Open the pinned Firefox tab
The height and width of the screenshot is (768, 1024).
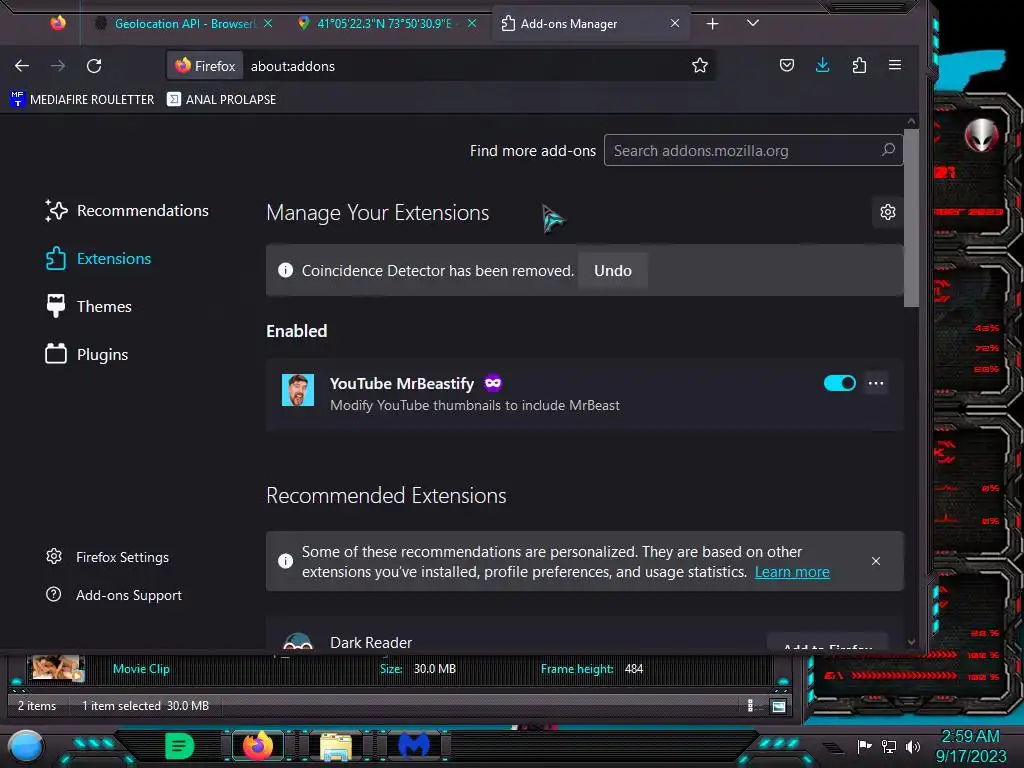(58, 24)
